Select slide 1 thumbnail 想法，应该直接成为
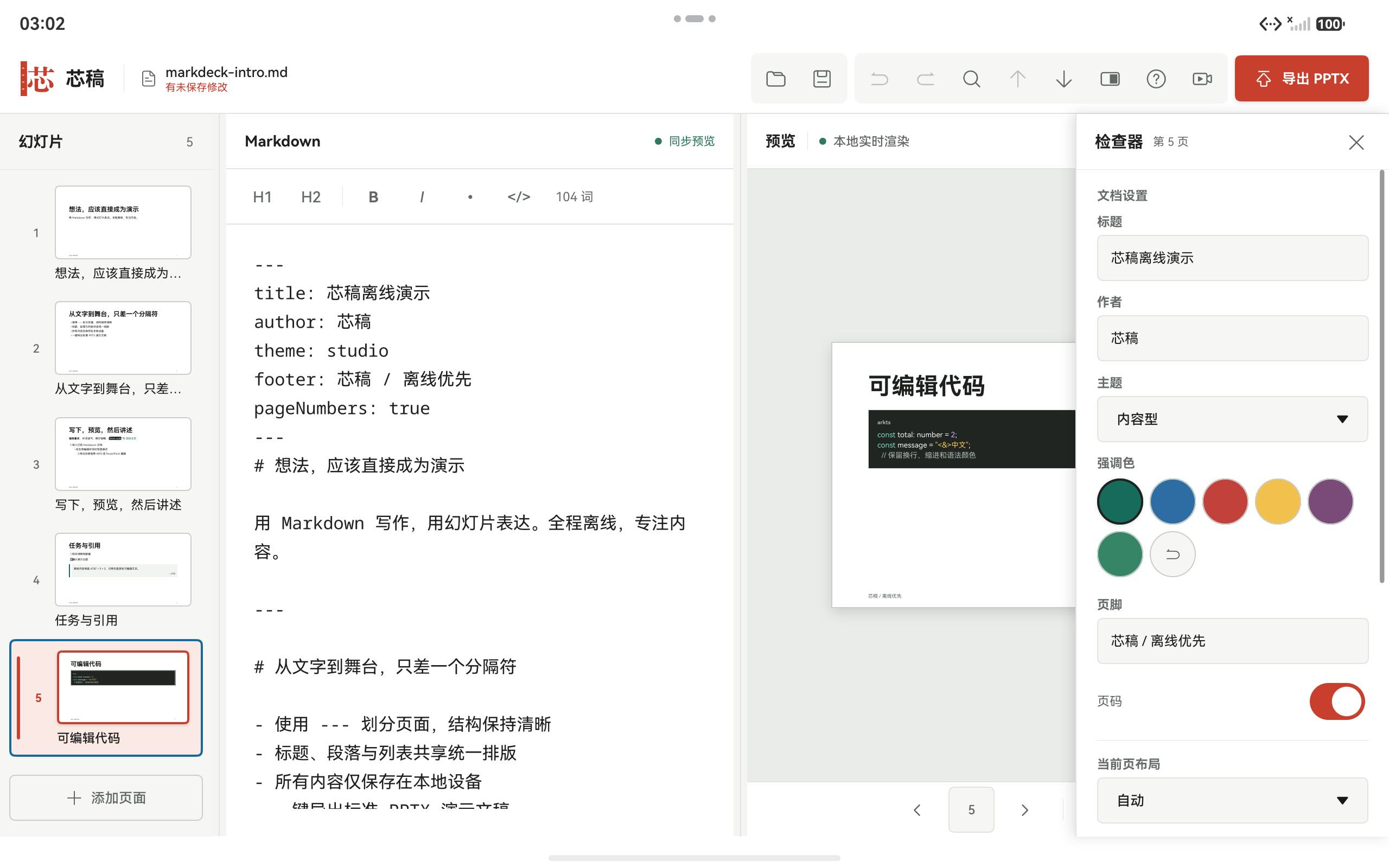This screenshot has width=1389, height=868. point(123,222)
